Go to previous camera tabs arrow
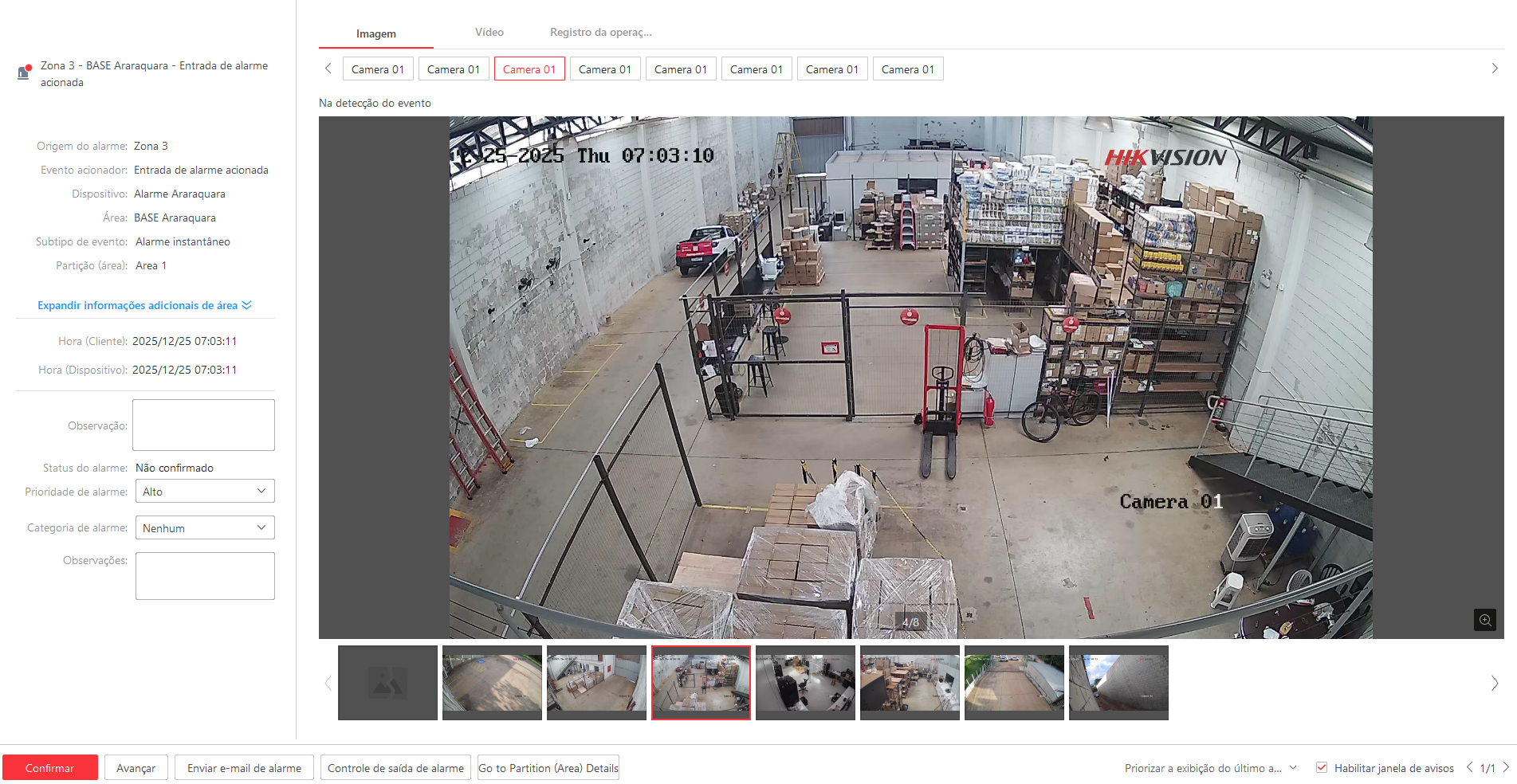Screen dimensions: 1517x784 pos(328,69)
